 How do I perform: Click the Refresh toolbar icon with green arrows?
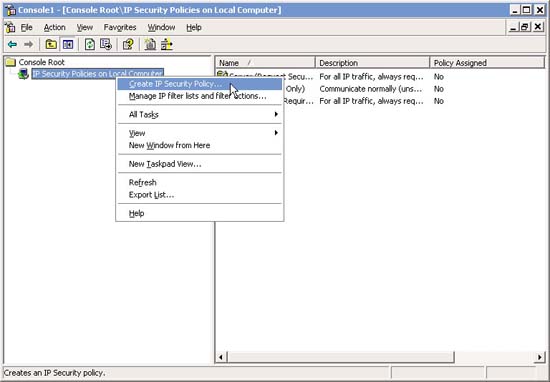[x=90, y=45]
